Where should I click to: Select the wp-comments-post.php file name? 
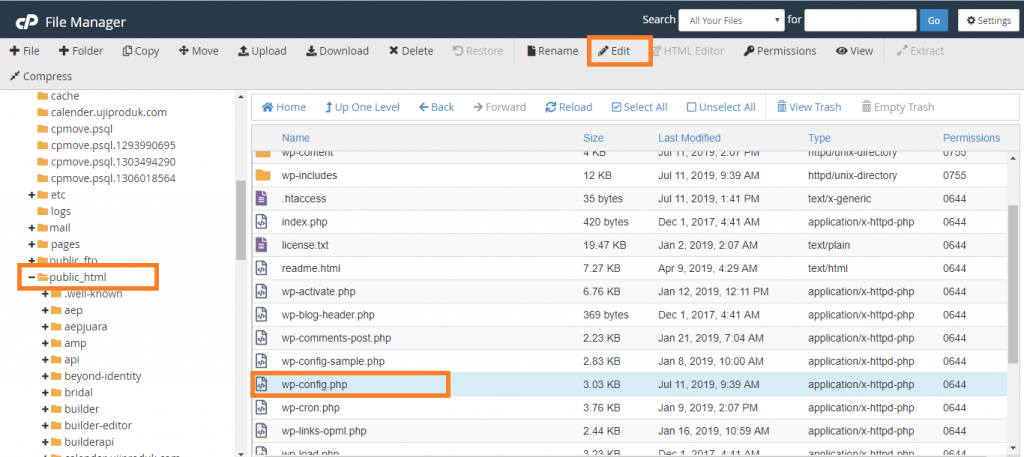click(x=336, y=338)
